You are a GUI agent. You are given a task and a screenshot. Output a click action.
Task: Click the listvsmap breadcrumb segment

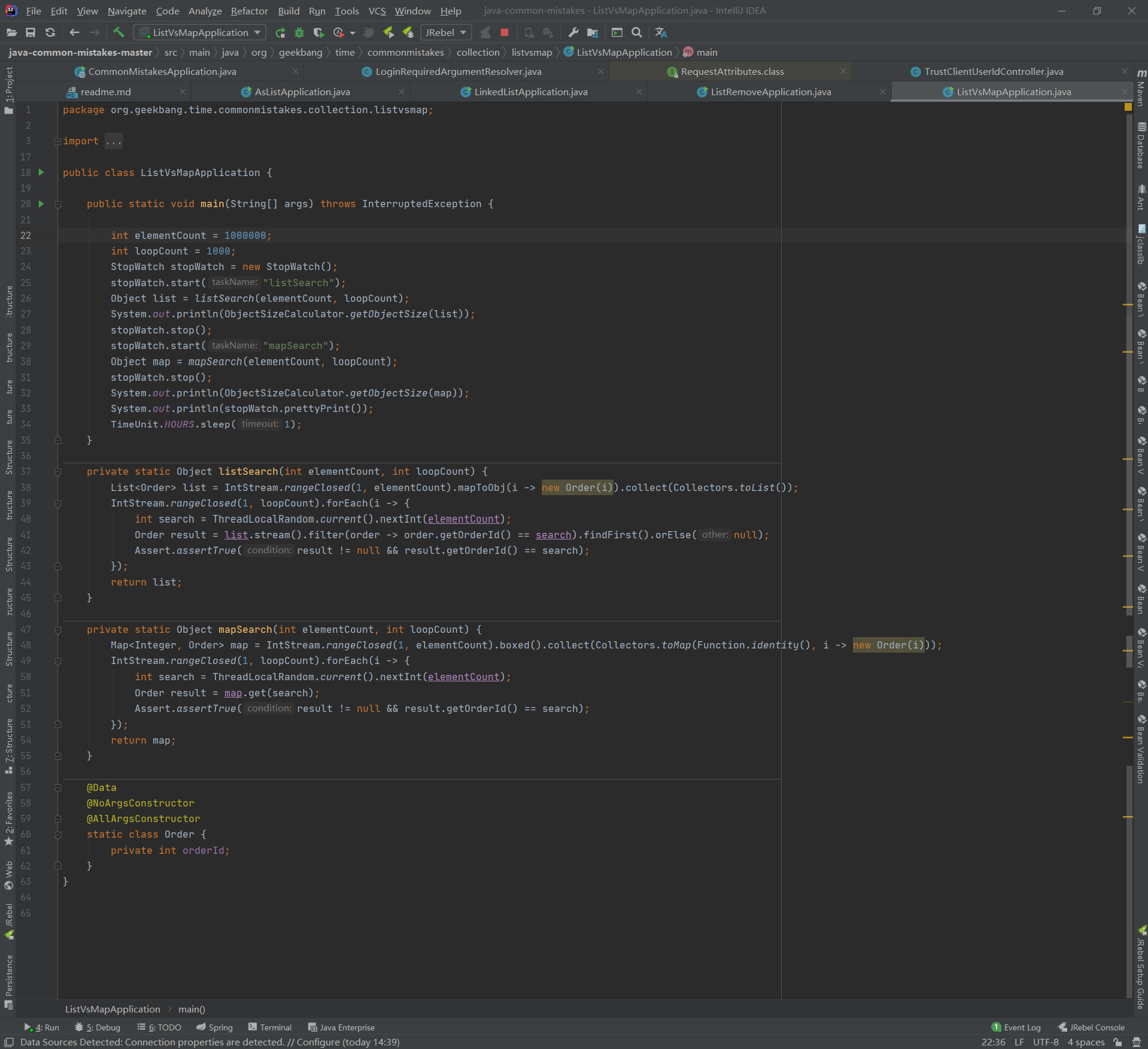[x=532, y=53]
